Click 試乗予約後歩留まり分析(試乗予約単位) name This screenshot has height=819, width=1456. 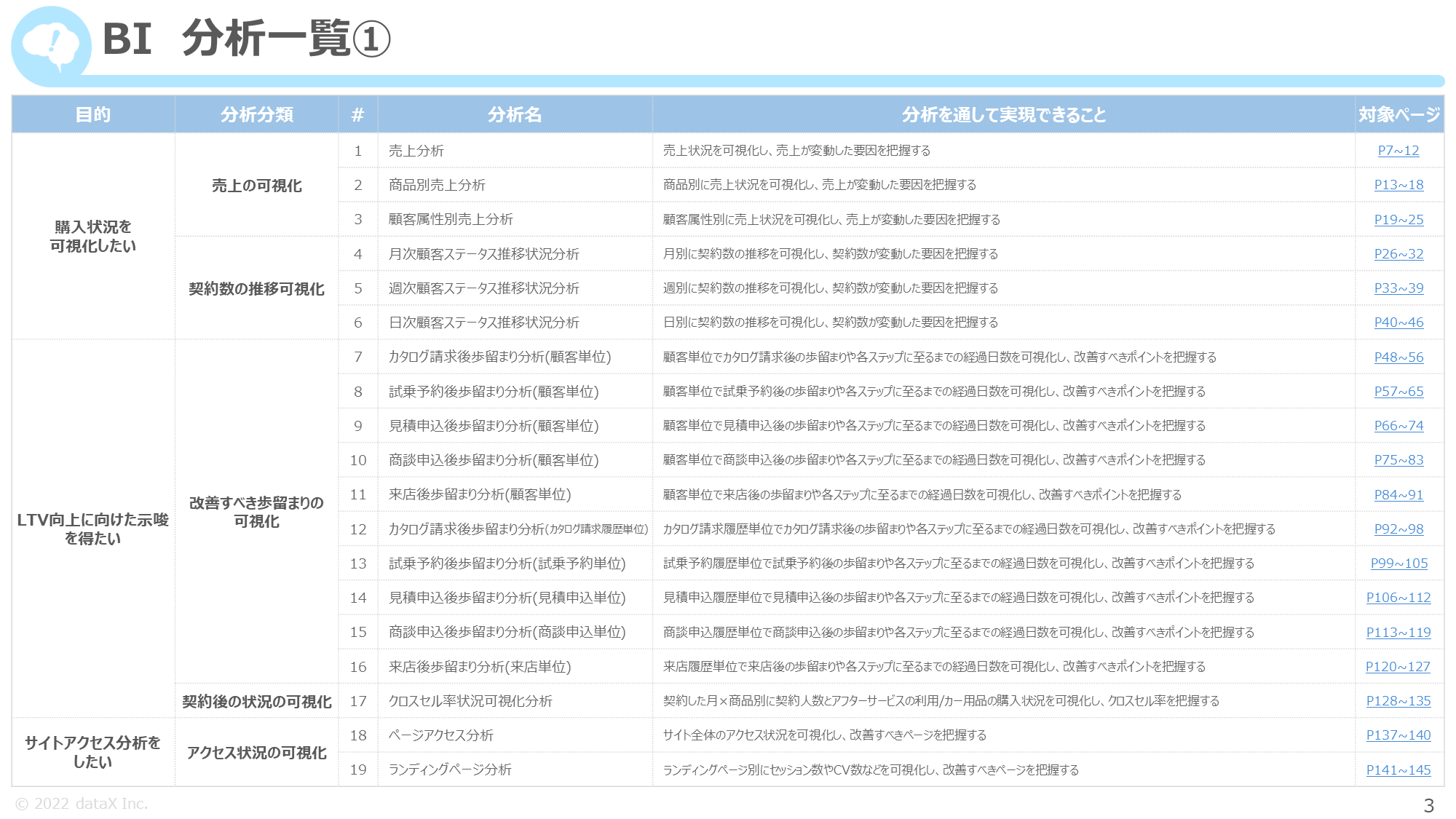(x=507, y=563)
